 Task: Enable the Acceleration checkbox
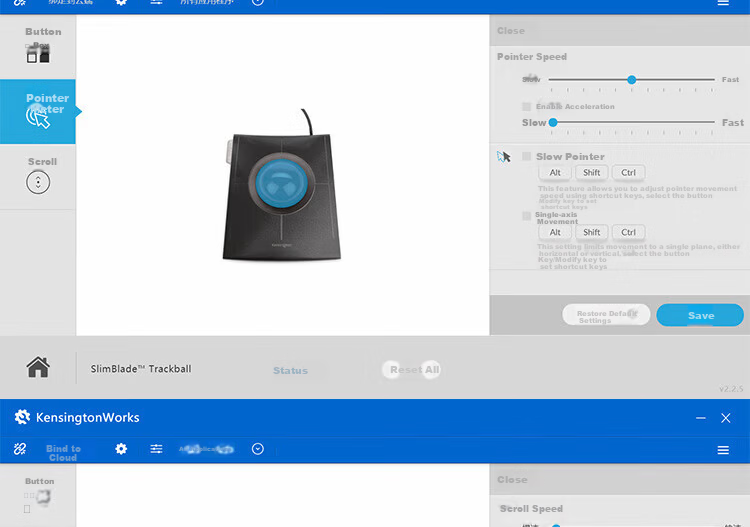526,106
